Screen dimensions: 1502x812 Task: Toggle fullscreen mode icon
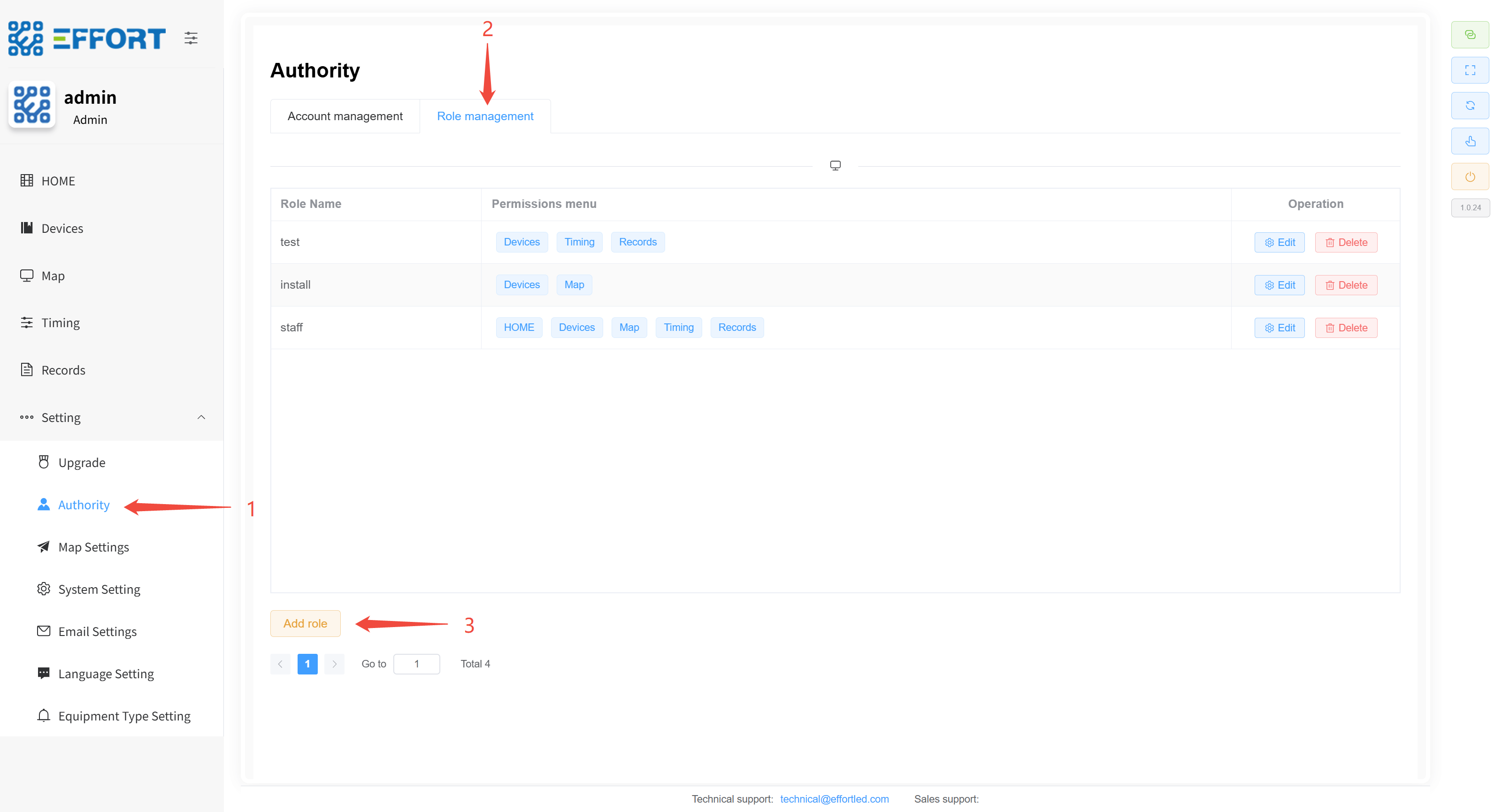click(1469, 70)
